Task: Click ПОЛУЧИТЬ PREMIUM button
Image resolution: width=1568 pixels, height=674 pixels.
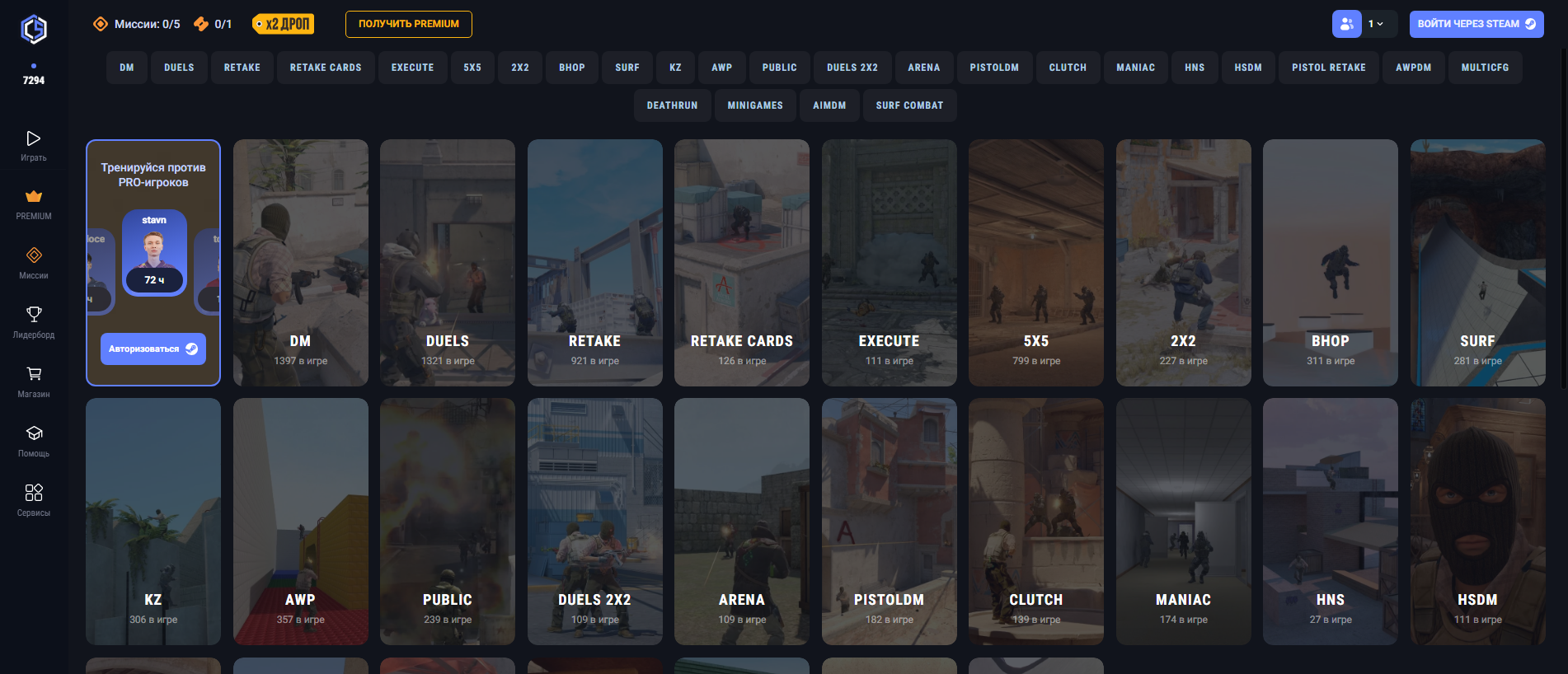Action: 409,24
